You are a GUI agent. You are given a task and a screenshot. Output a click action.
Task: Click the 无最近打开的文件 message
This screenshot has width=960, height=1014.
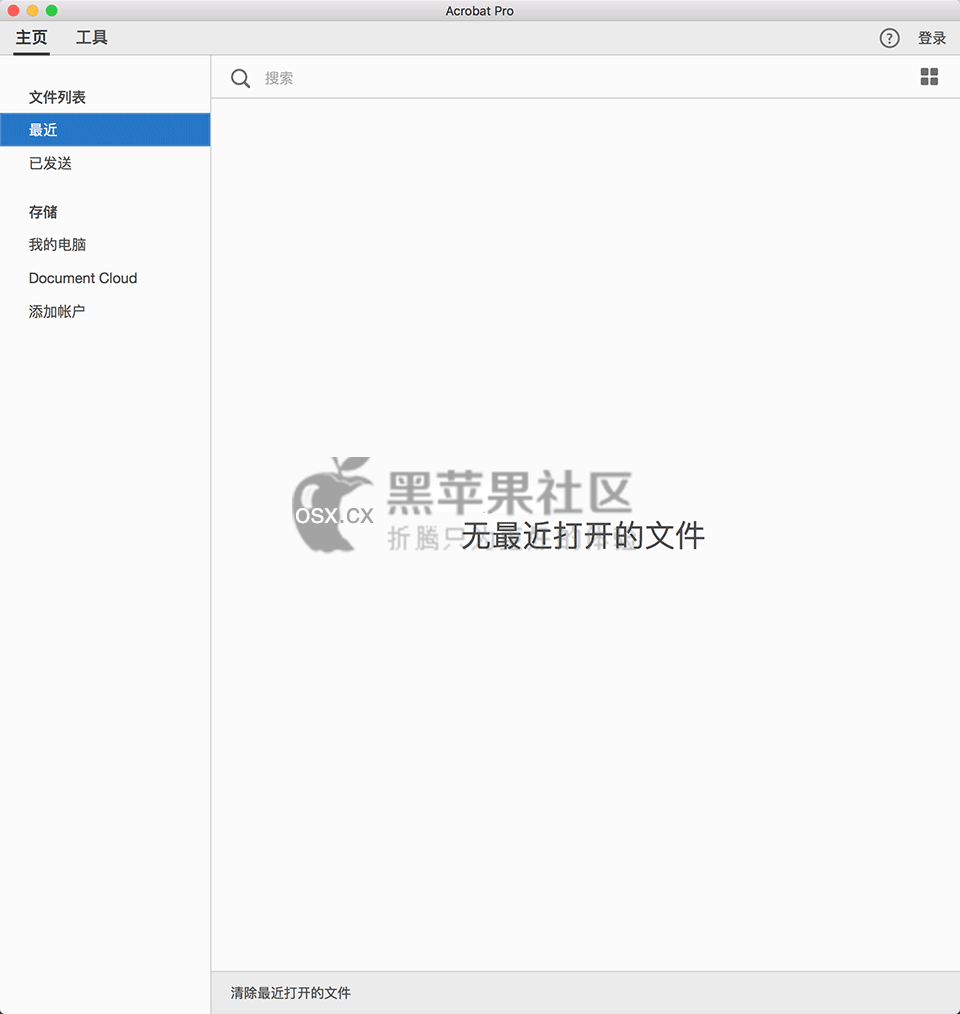coord(583,535)
